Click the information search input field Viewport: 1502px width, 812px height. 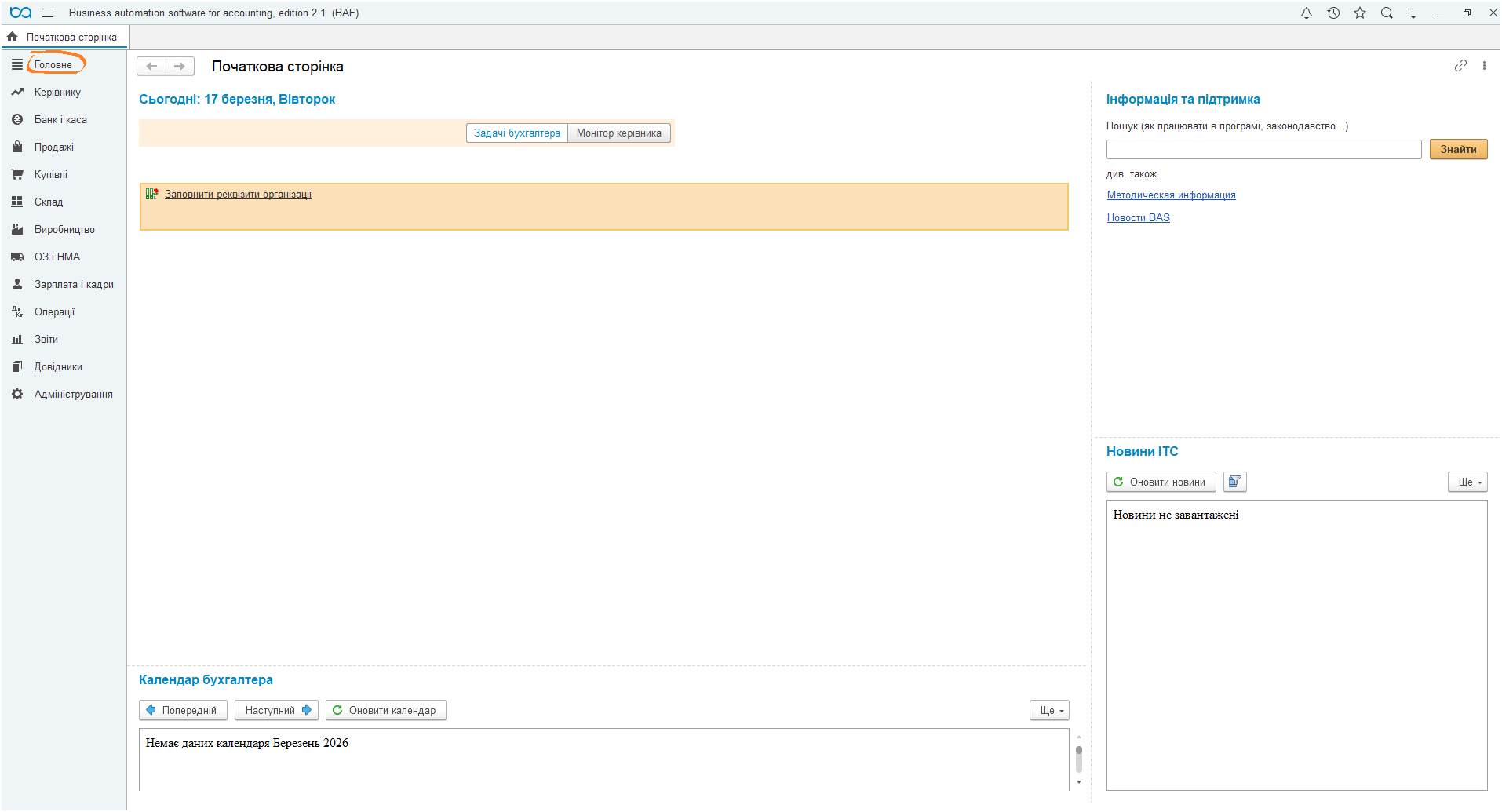click(x=1263, y=150)
